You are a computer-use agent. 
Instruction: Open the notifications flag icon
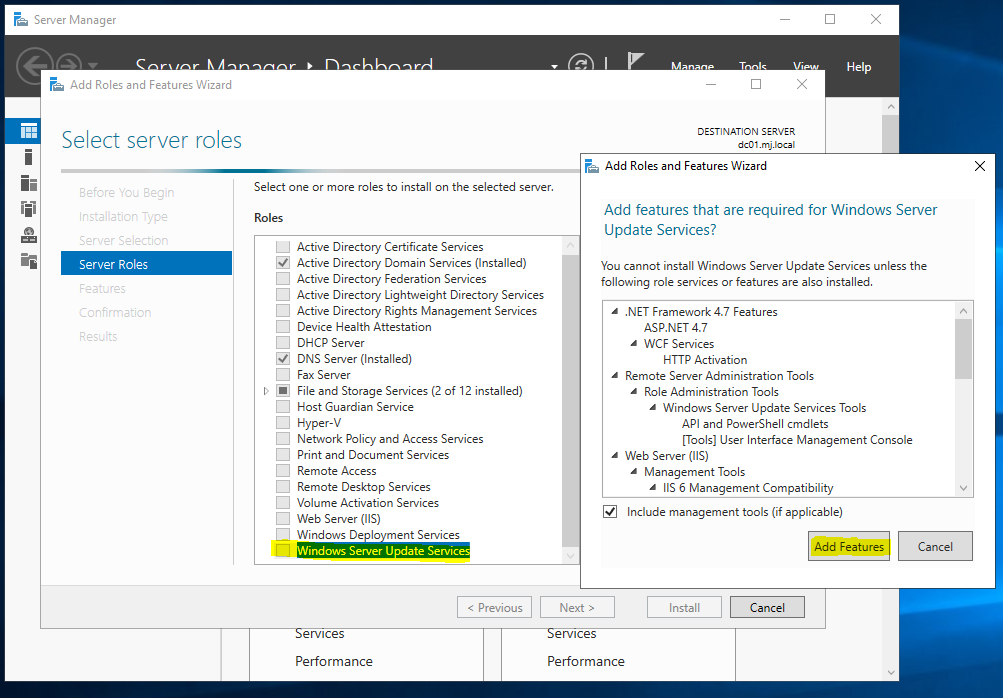[635, 61]
